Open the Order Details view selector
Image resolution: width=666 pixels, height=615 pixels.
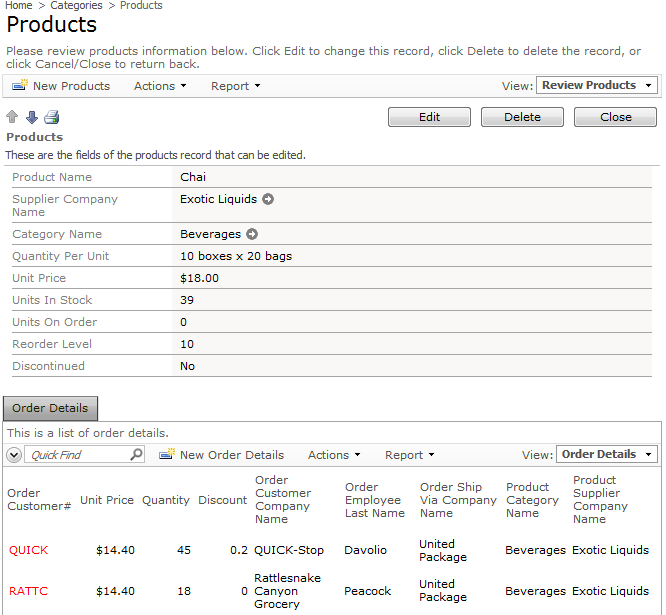[x=607, y=454]
